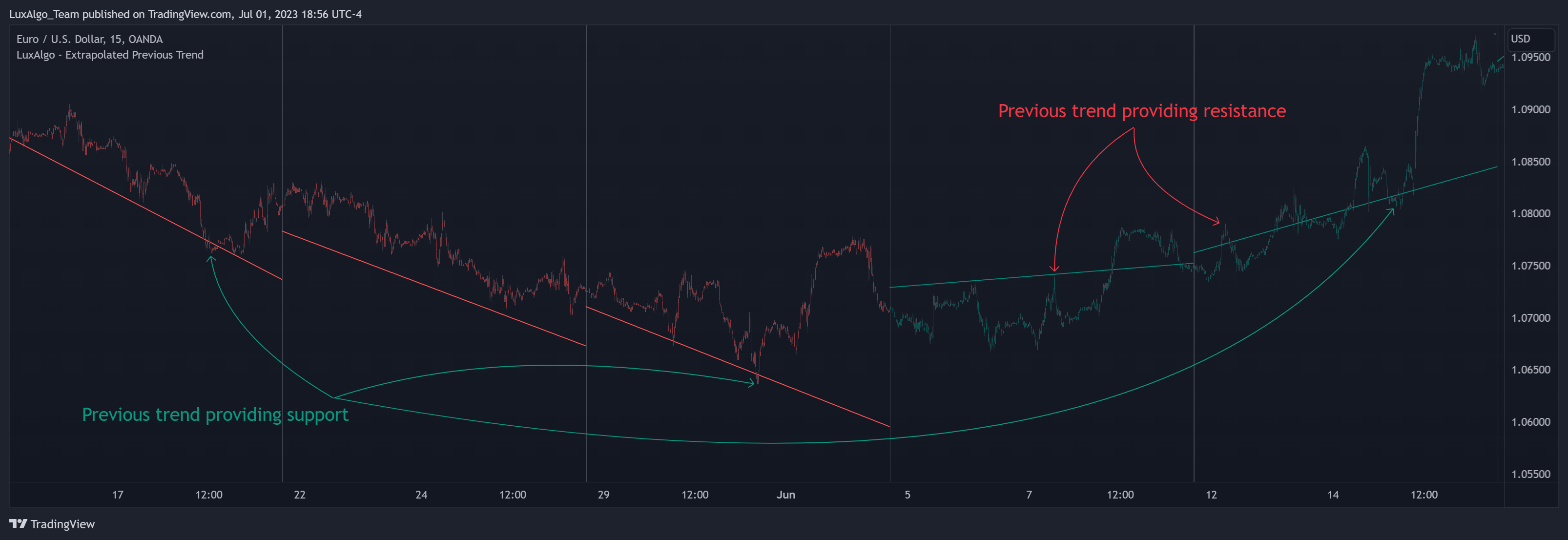Viewport: 1568px width, 540px height.
Task: Click the 1.06500 price label
Action: [1530, 370]
